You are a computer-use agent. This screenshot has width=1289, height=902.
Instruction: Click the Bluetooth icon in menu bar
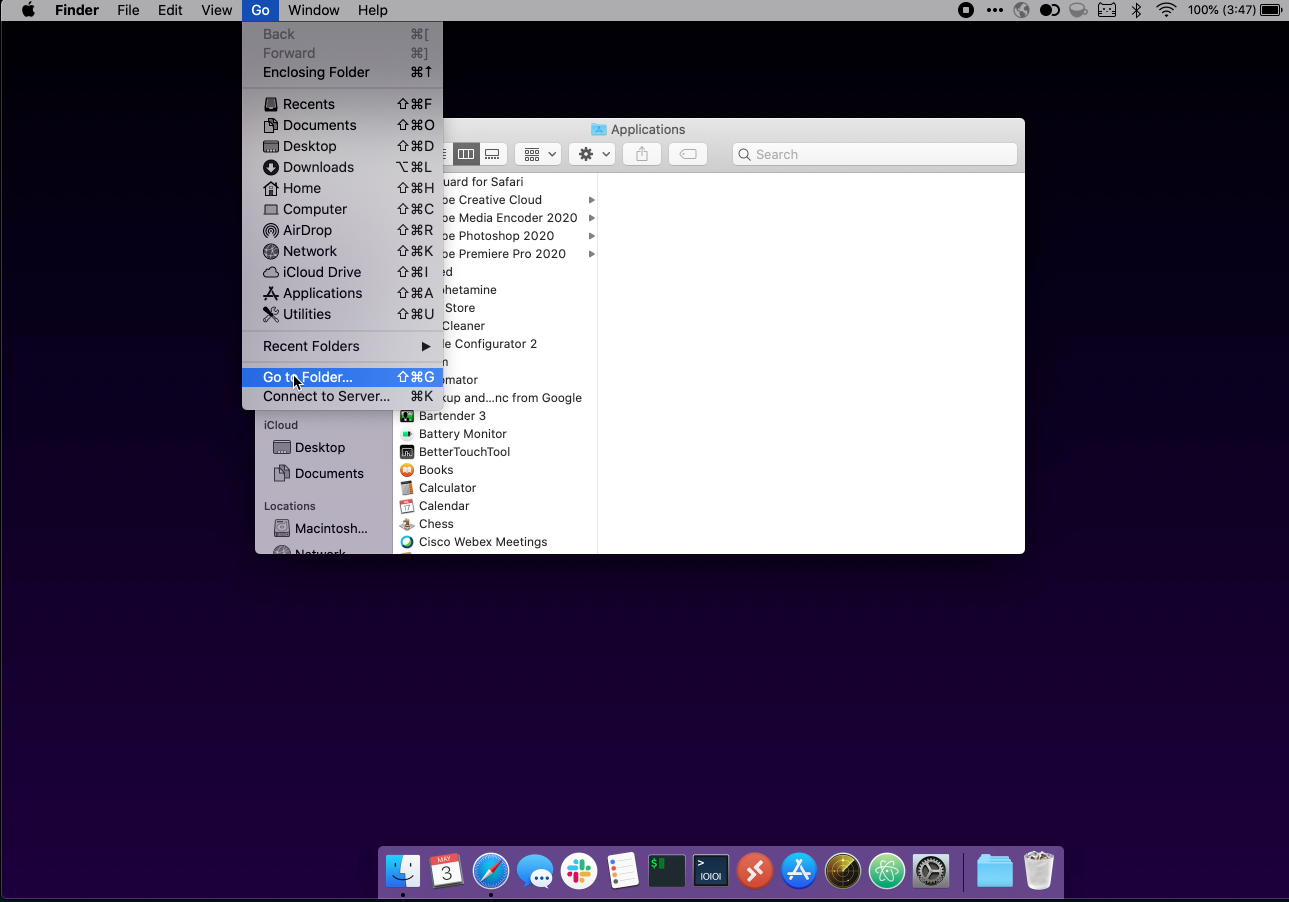pos(1136,10)
